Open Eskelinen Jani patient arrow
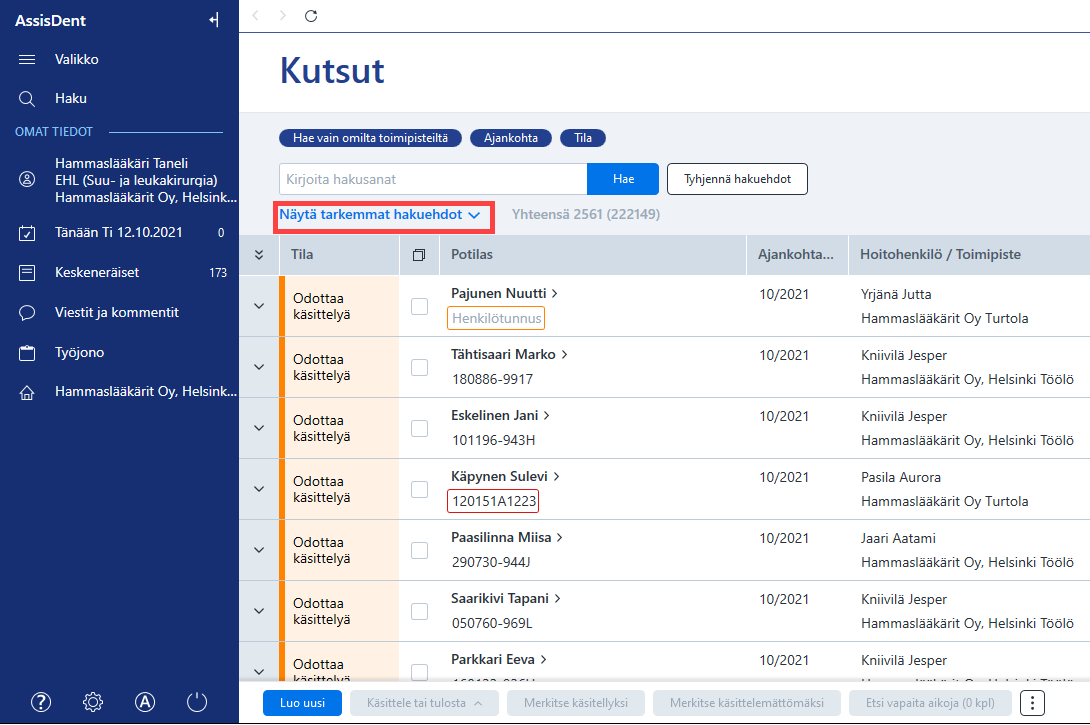Viewport: 1090px width, 725px height. pyautogui.click(x=546, y=416)
